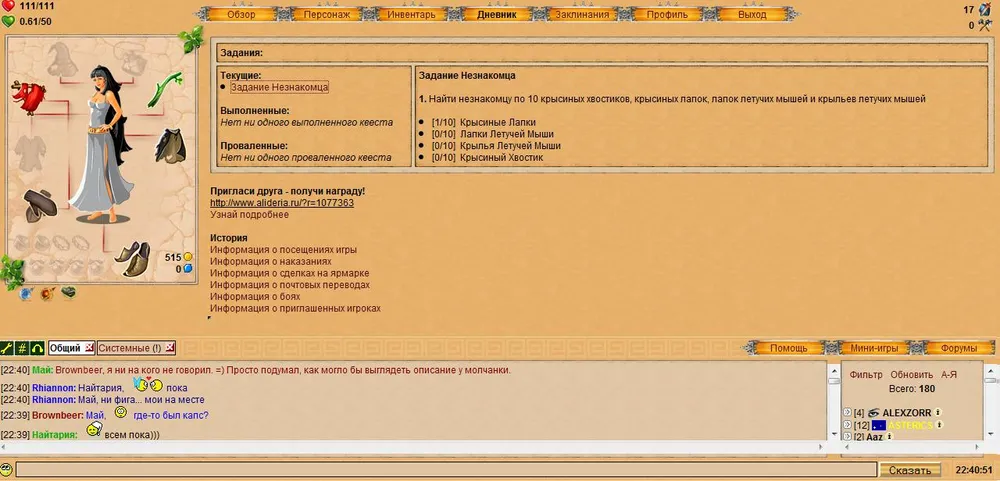Open Информация о почтовых переводах
1000x481 pixels.
pyautogui.click(x=290, y=285)
